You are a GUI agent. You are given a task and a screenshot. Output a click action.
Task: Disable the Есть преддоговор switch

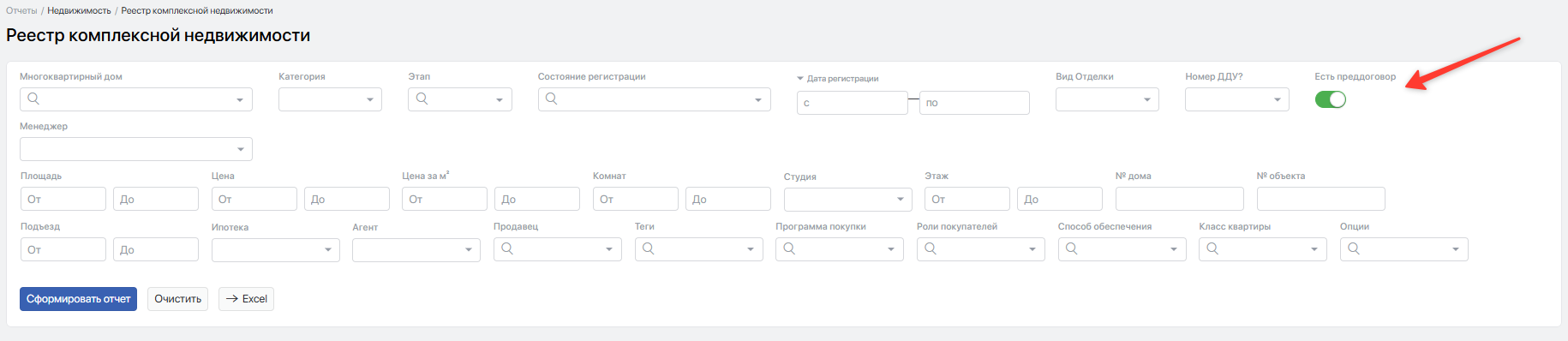click(1330, 99)
